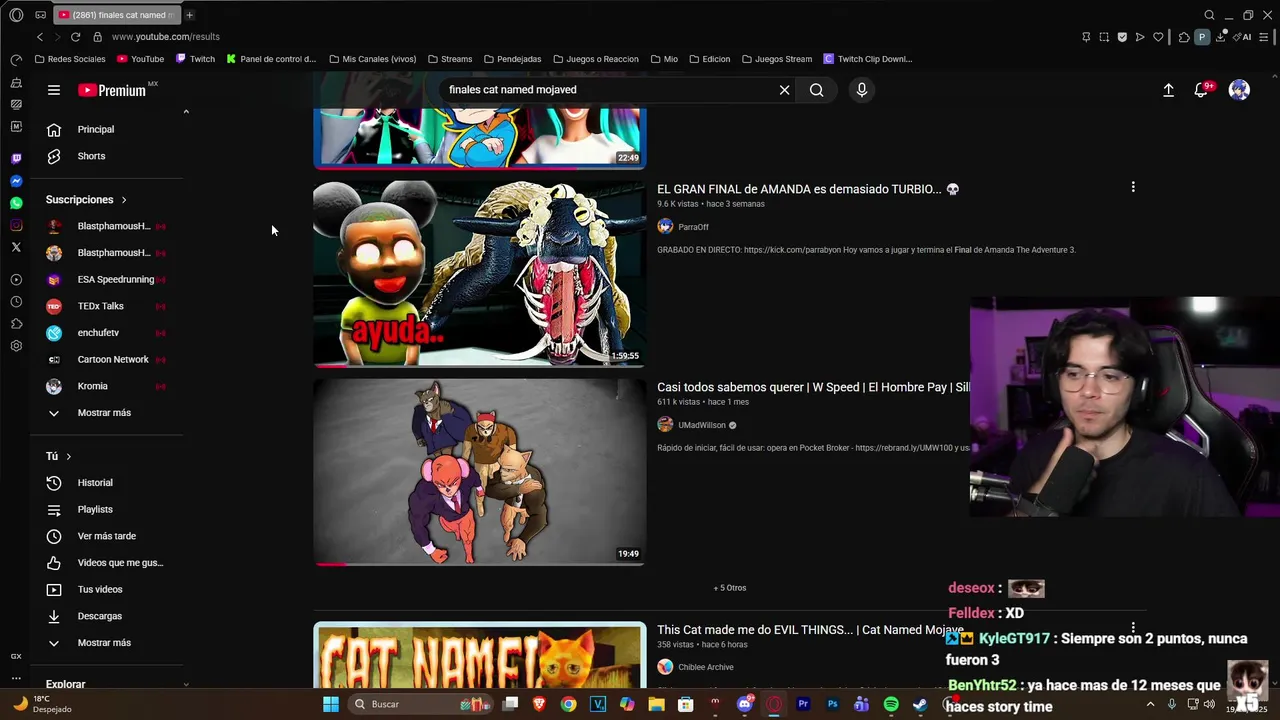Open the browser extensions cube in toolbar
This screenshot has height=720, width=1280.
click(x=1184, y=37)
